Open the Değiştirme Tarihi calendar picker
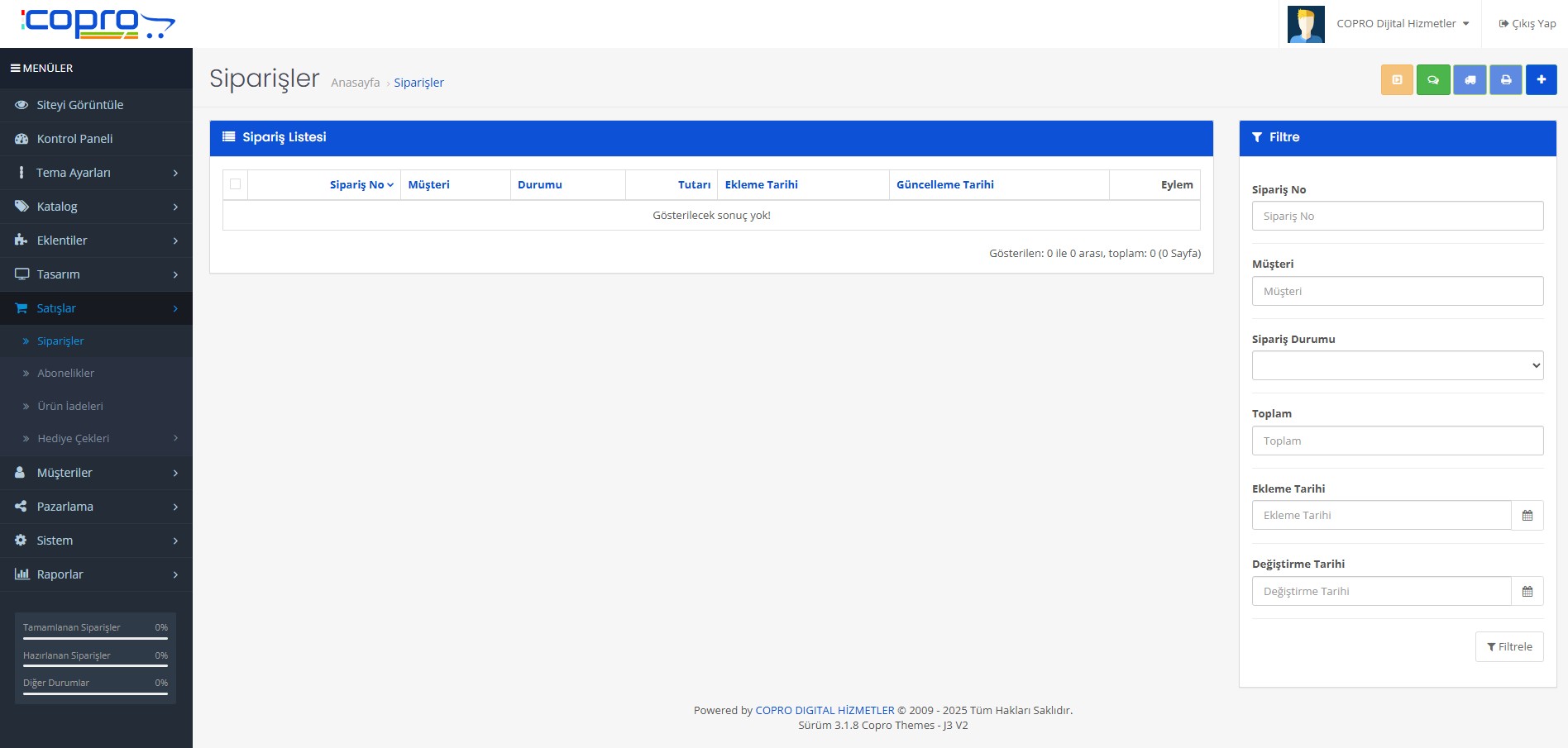Screen dimensions: 1568x748 tap(1527, 592)
